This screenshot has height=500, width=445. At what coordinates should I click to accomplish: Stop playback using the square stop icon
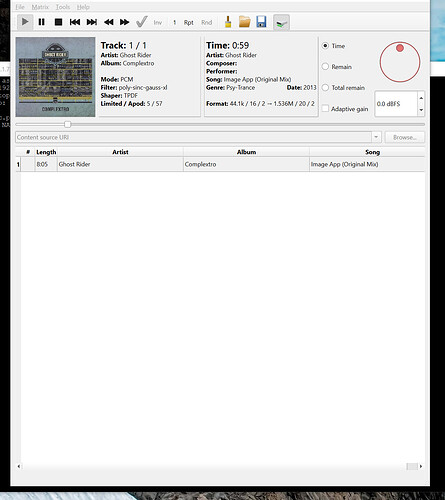tap(58, 22)
